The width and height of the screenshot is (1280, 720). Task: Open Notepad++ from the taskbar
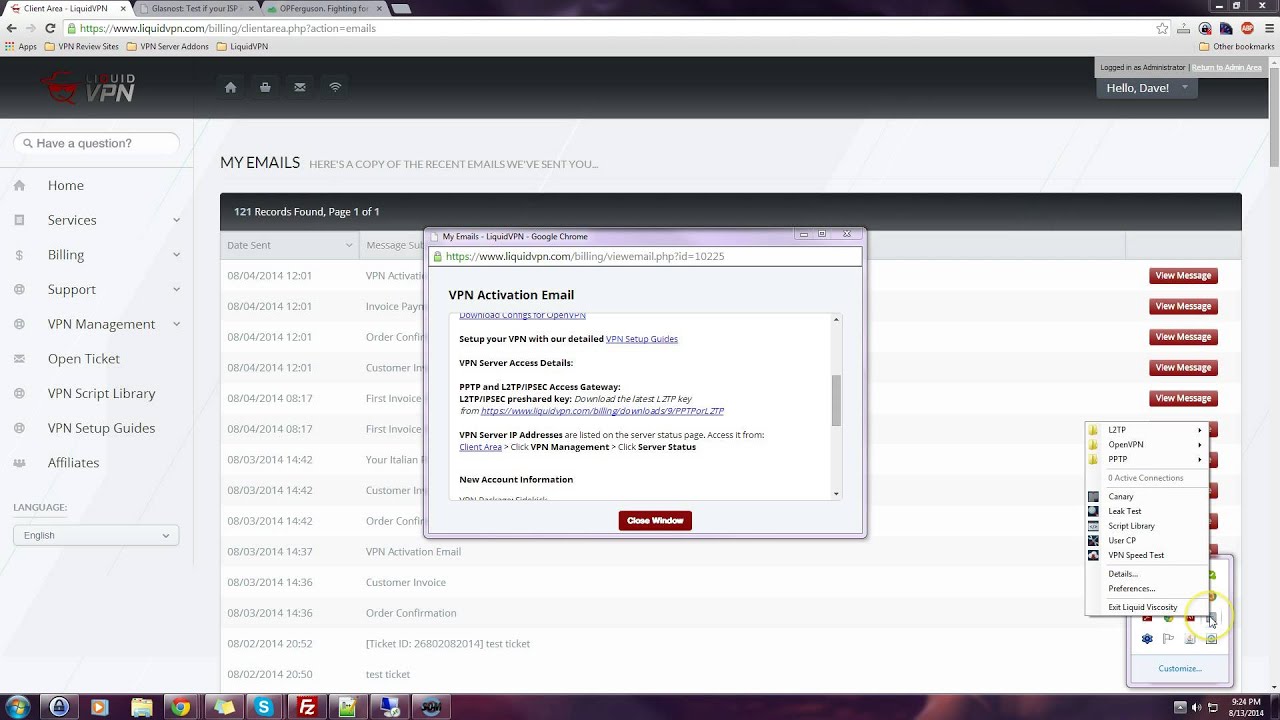[347, 707]
